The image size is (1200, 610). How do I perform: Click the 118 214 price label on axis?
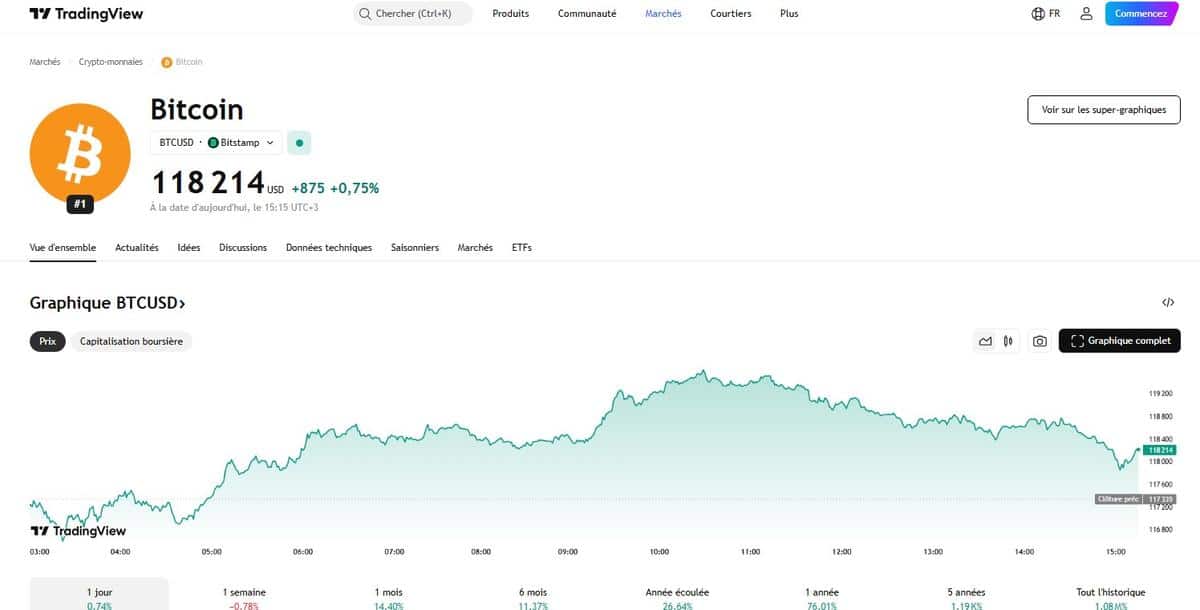click(x=1160, y=450)
